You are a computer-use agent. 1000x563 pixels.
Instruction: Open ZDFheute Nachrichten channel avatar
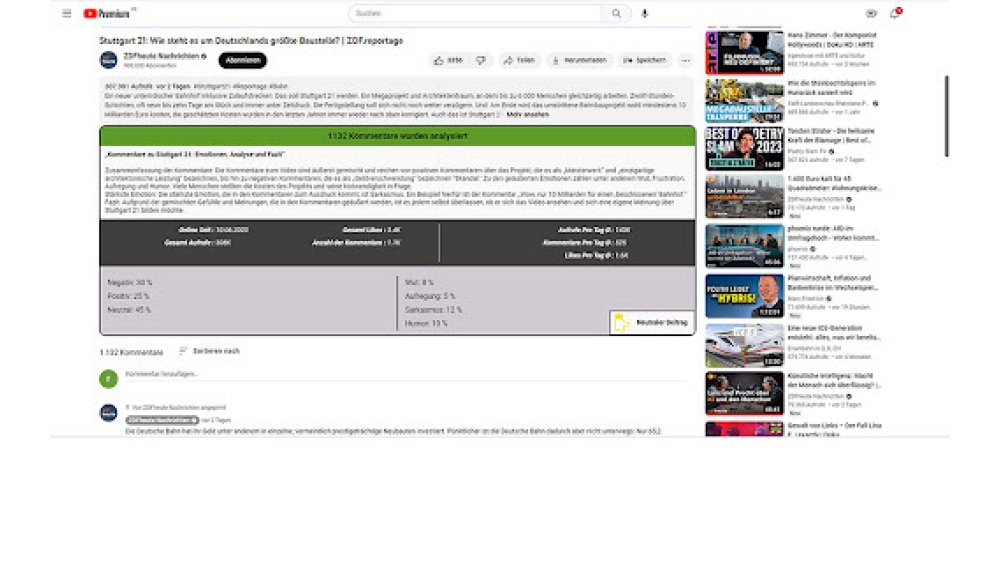click(x=108, y=60)
